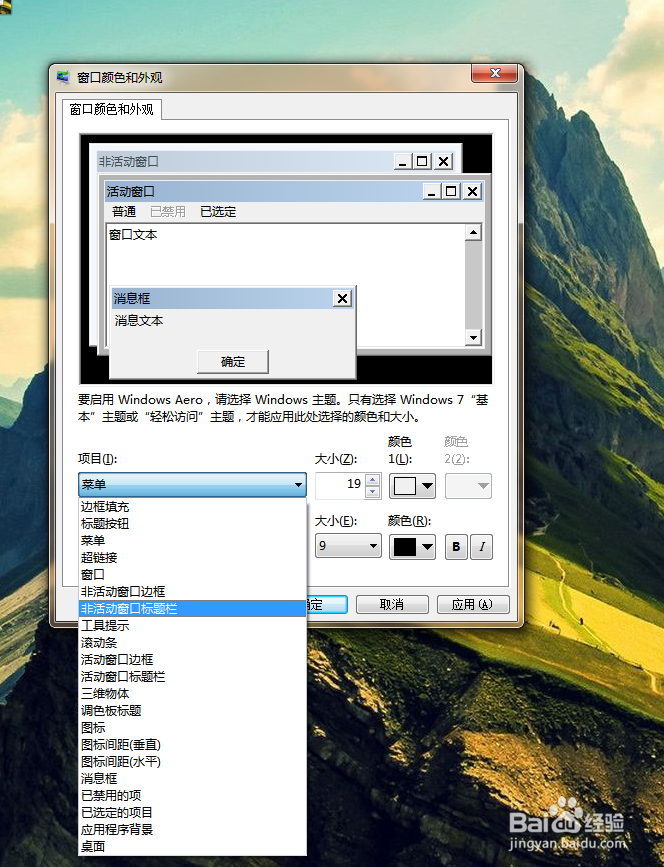Click the 大小(Z) size field showing 19
This screenshot has height=867, width=664.
340,485
